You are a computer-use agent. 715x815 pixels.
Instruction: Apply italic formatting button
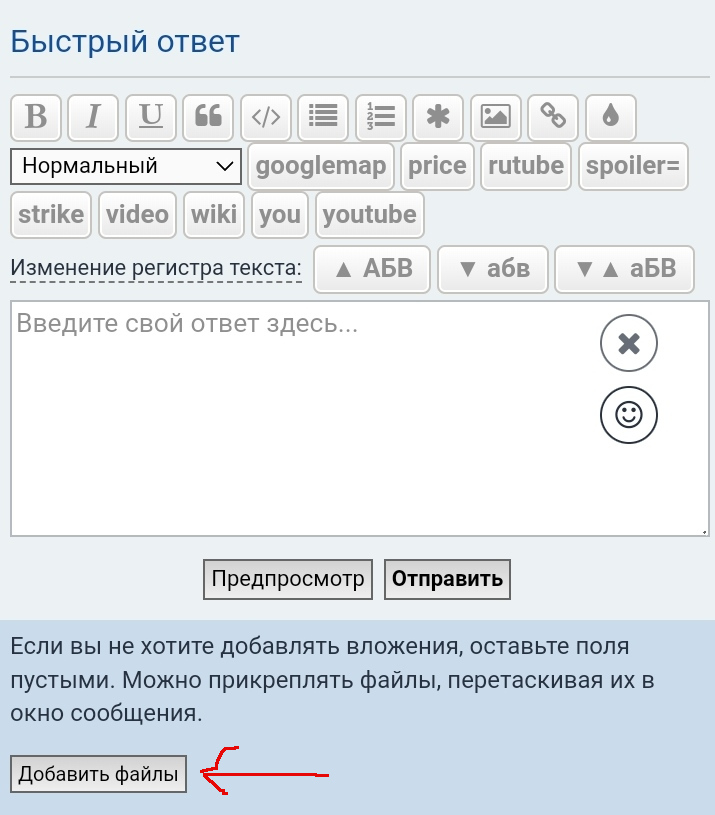coord(94,117)
